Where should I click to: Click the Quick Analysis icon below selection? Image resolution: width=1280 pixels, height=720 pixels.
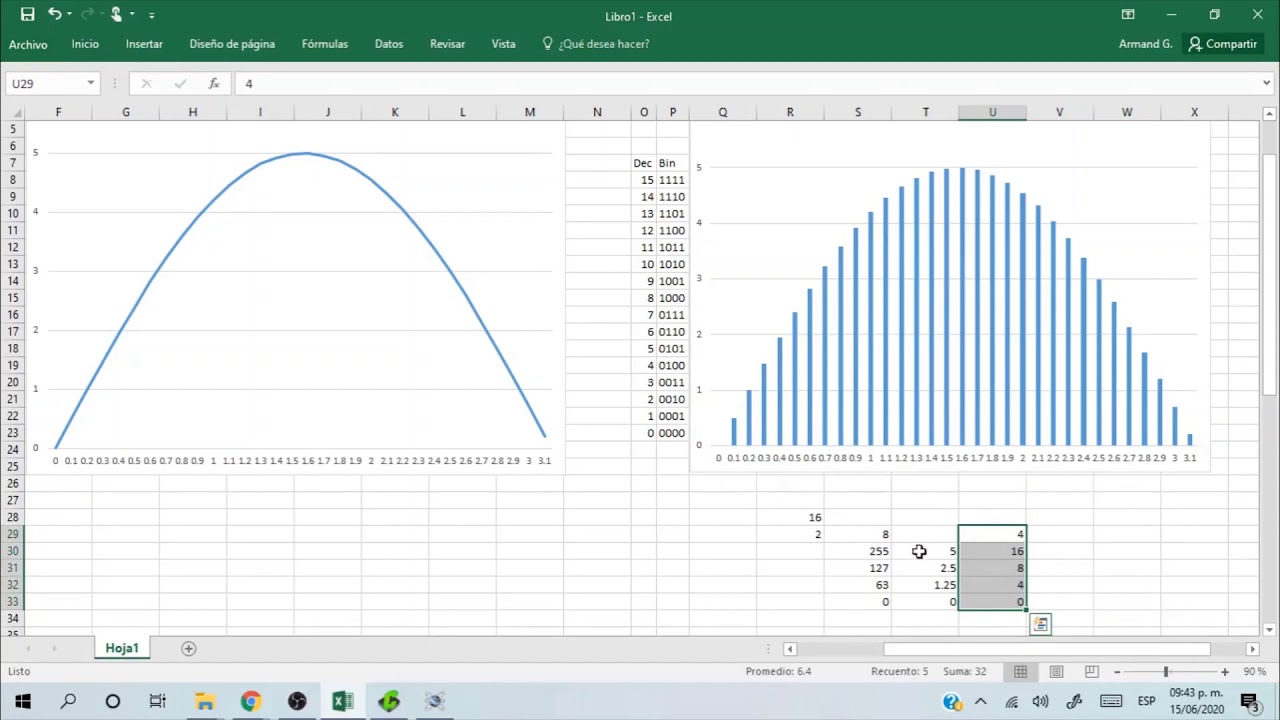click(x=1040, y=624)
